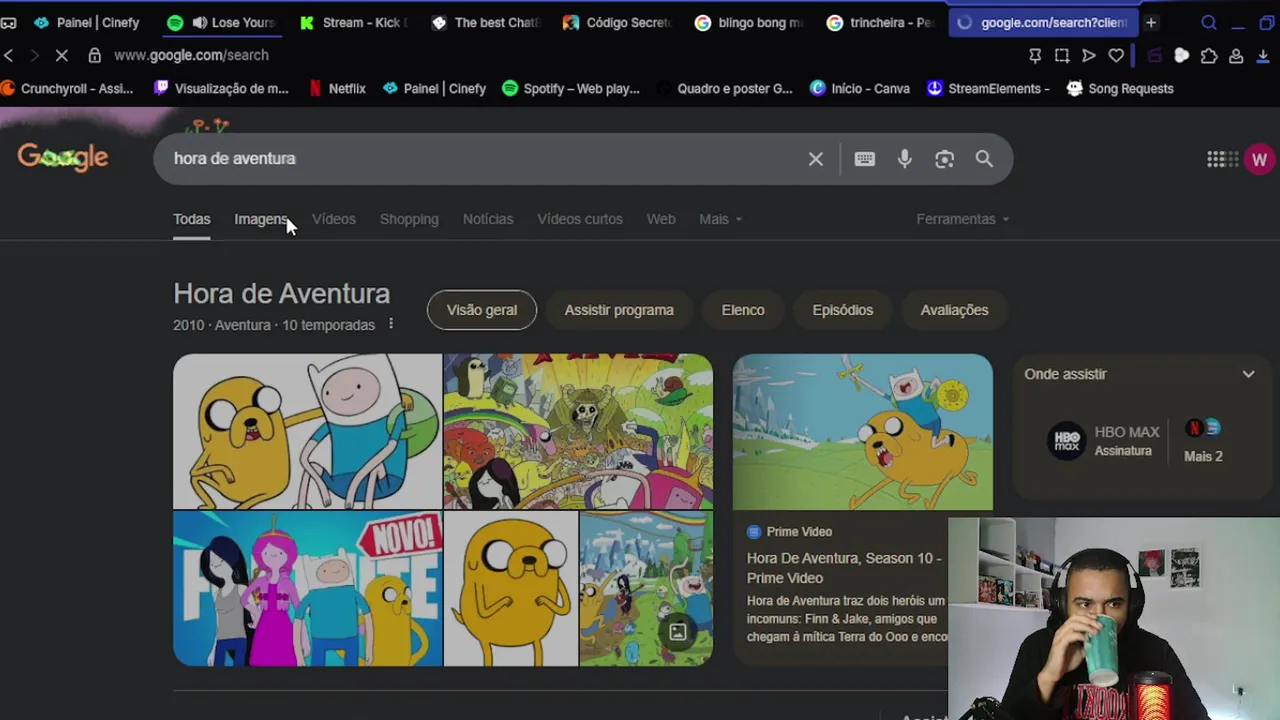Click the profile icon in browser toolbar
Image resolution: width=1280 pixels, height=720 pixels.
[1236, 56]
